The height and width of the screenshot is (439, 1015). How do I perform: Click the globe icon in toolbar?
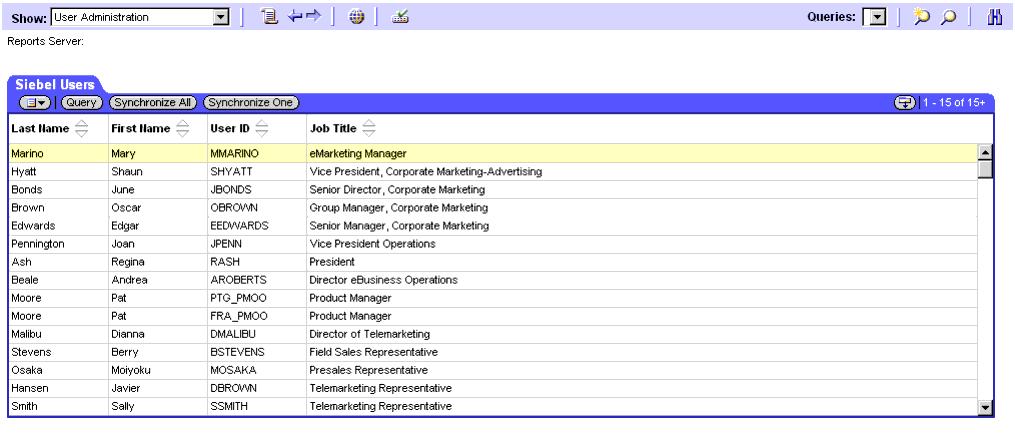point(356,17)
